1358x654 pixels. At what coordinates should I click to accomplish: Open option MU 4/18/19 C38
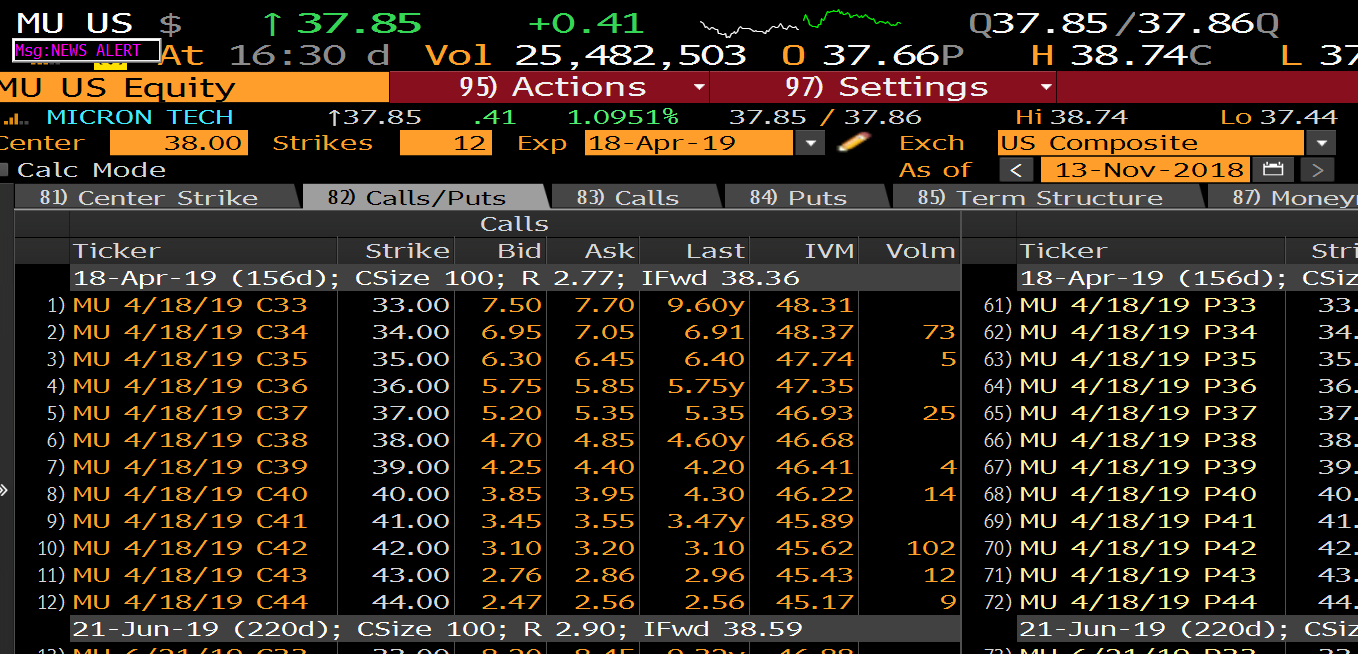[190, 439]
